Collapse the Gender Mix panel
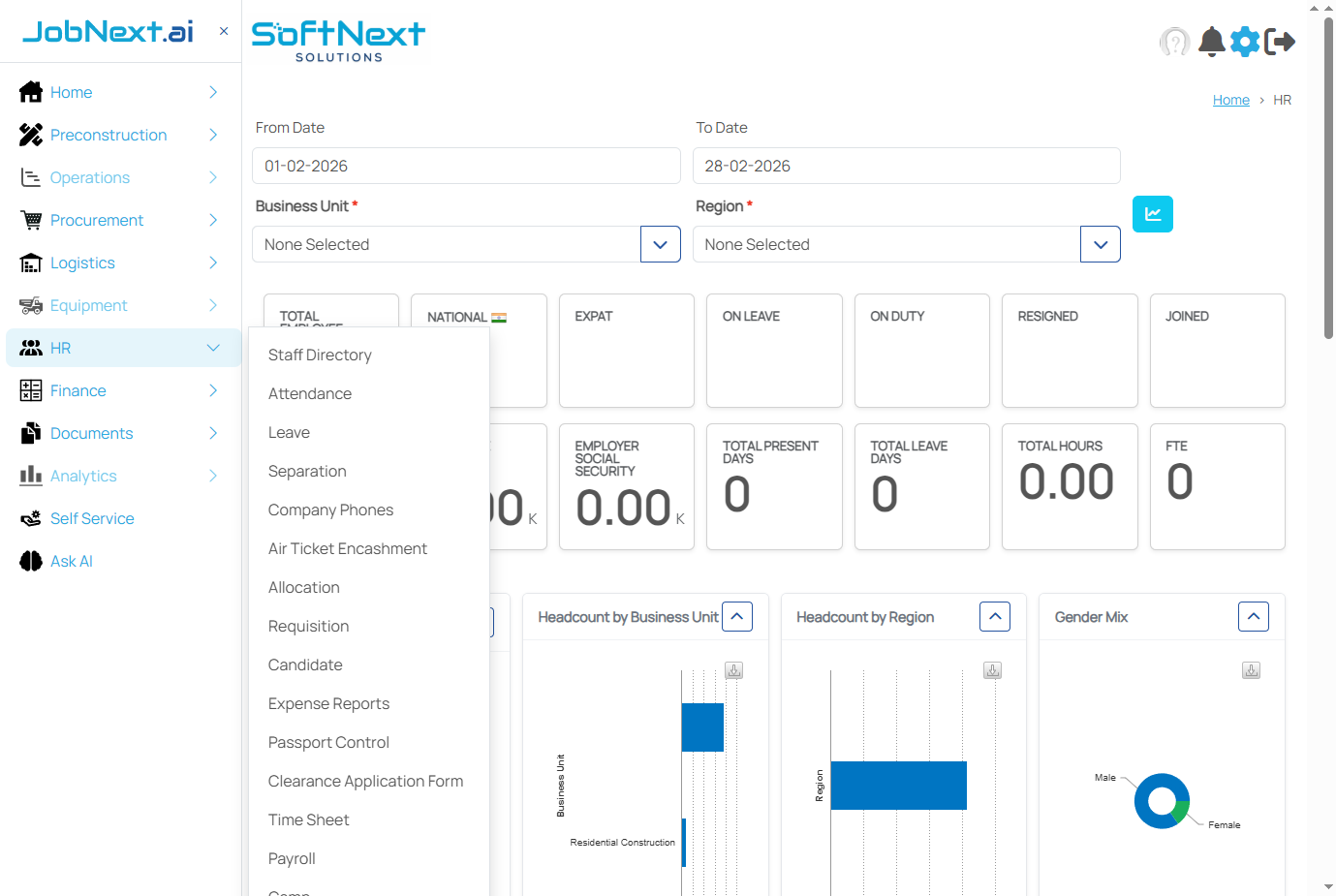This screenshot has height=896, width=1336. [x=1253, y=616]
